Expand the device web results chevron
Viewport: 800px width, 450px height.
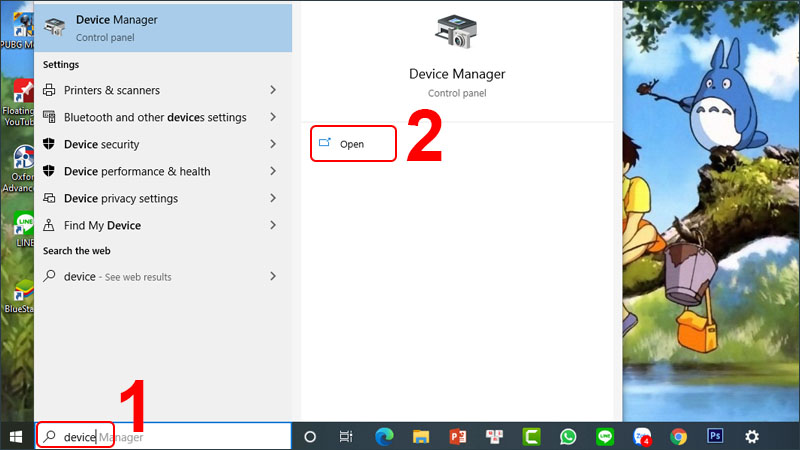click(x=273, y=277)
